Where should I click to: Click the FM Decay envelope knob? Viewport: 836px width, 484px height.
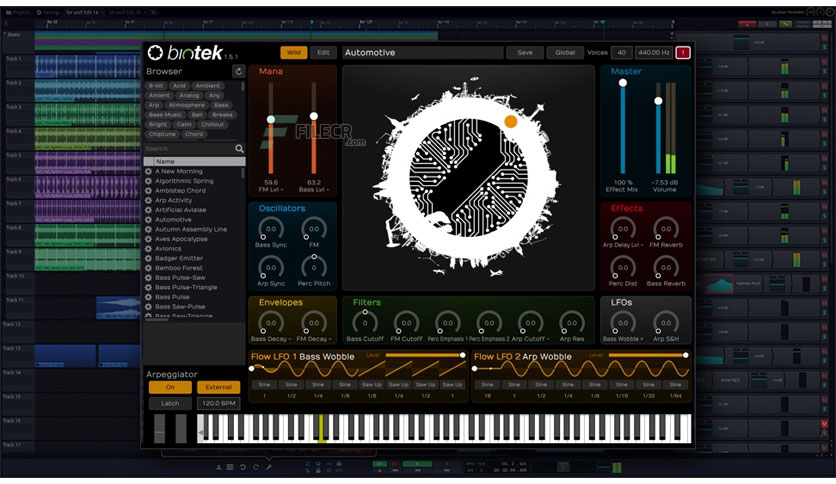pos(314,322)
